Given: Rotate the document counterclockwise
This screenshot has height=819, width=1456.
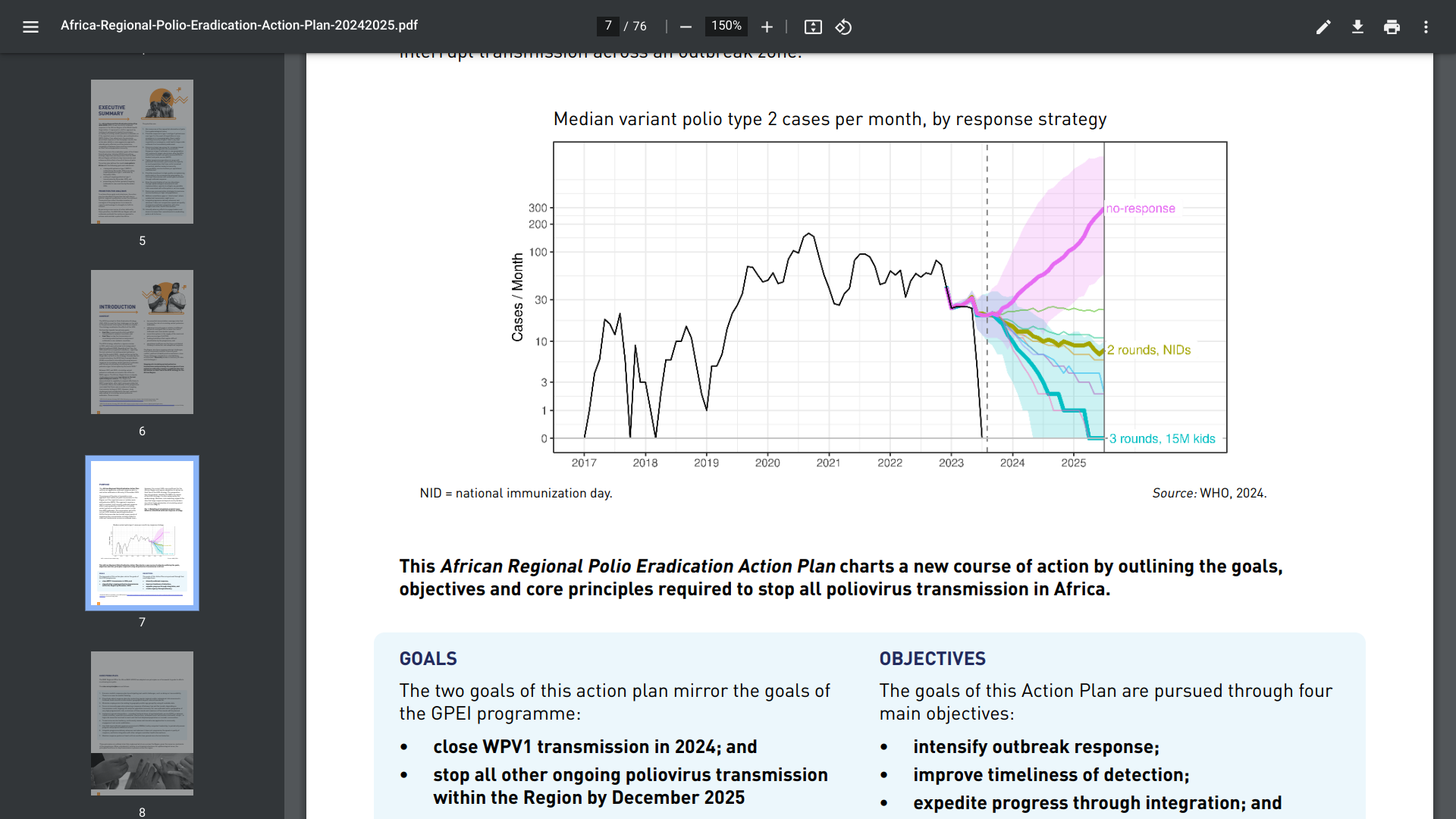Looking at the screenshot, I should click(x=843, y=27).
